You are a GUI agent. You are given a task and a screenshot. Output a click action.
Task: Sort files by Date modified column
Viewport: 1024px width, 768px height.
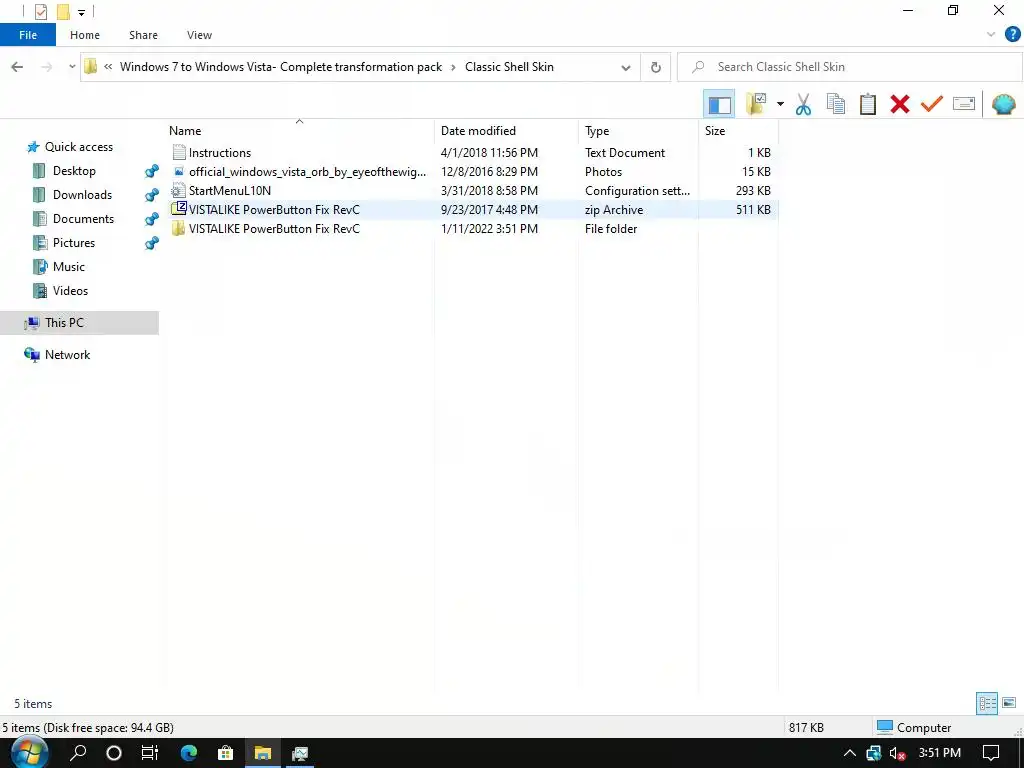[506, 131]
